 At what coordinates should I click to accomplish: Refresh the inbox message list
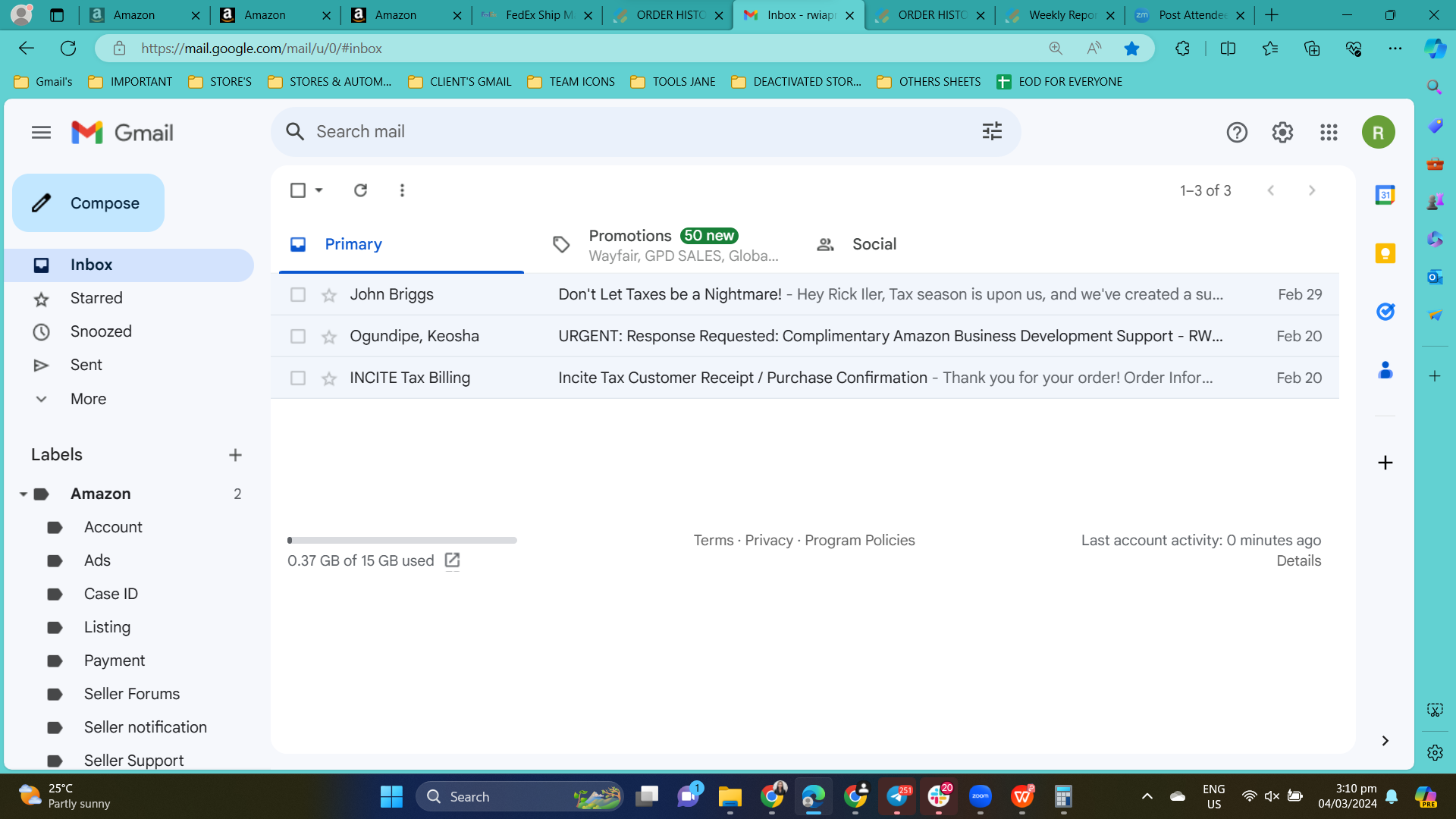pyautogui.click(x=360, y=190)
